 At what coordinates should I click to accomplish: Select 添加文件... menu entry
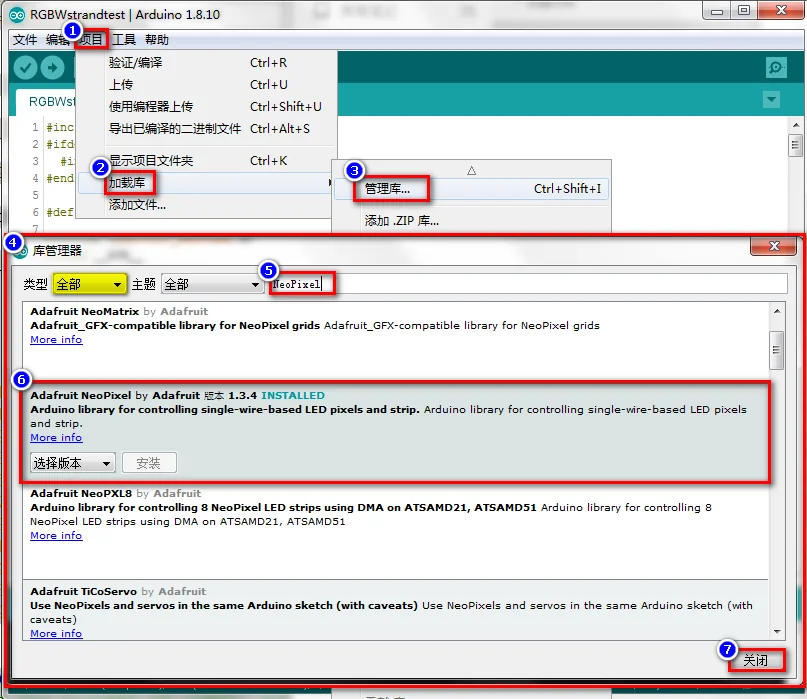tap(206, 205)
